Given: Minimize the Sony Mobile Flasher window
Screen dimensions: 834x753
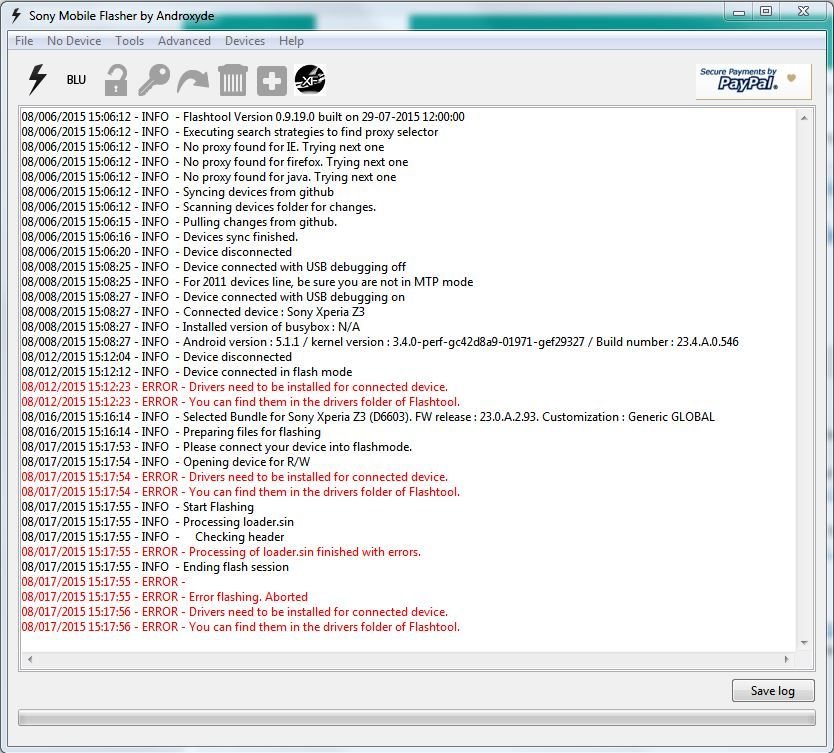Looking at the screenshot, I should click(x=739, y=12).
